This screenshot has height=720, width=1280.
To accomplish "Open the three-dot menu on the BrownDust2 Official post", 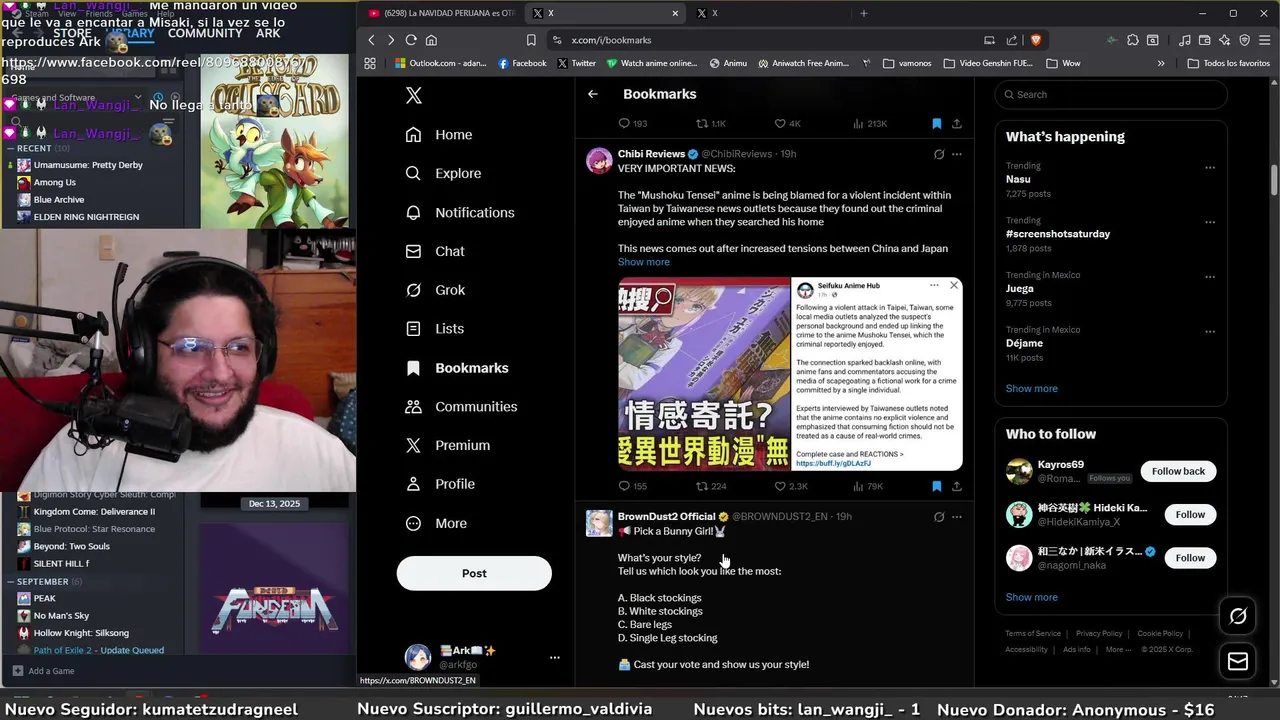I will [x=956, y=517].
